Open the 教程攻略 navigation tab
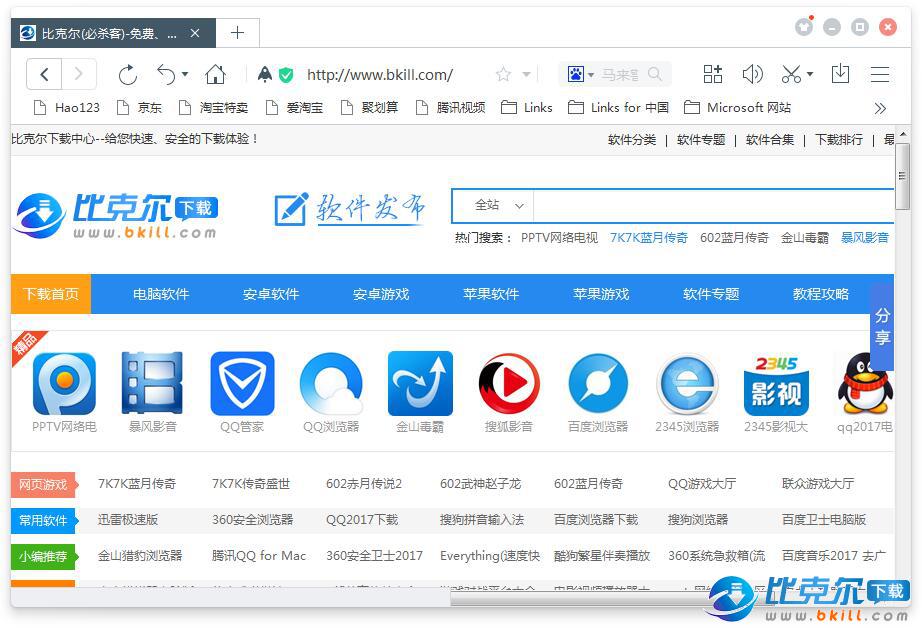 [821, 294]
